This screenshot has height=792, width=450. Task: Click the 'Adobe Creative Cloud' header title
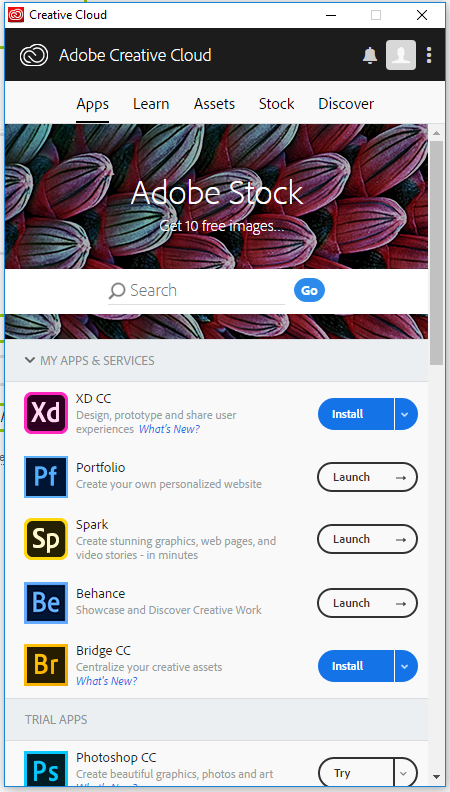click(135, 55)
